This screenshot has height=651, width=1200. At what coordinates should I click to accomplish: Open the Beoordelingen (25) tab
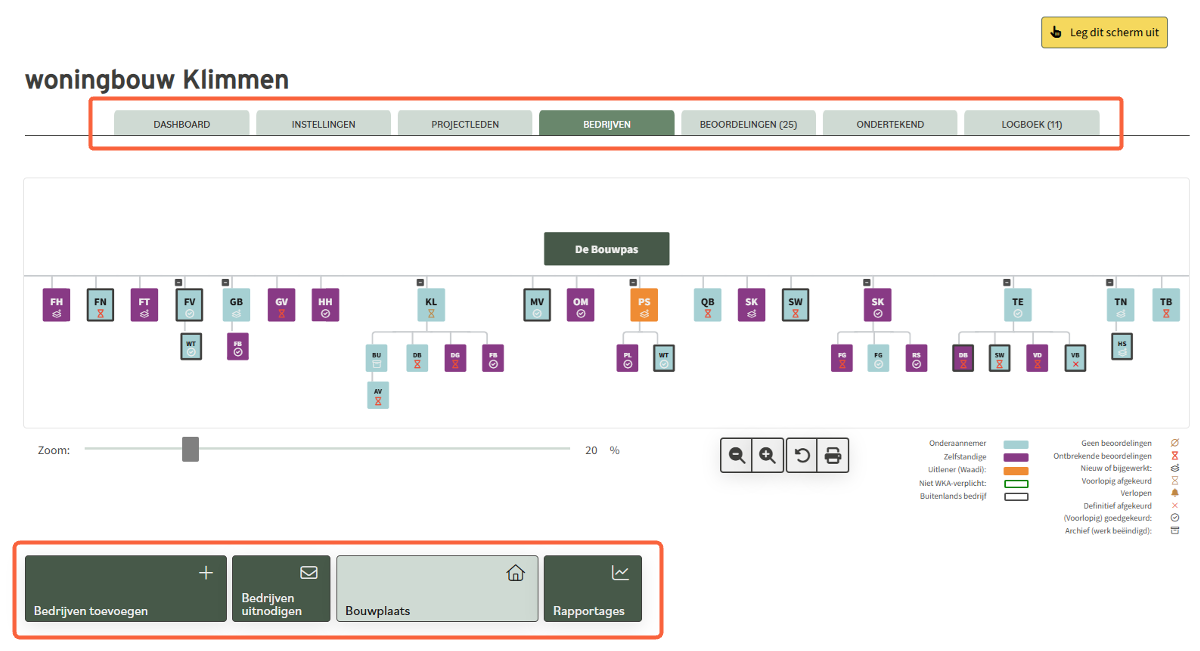[x=748, y=124]
